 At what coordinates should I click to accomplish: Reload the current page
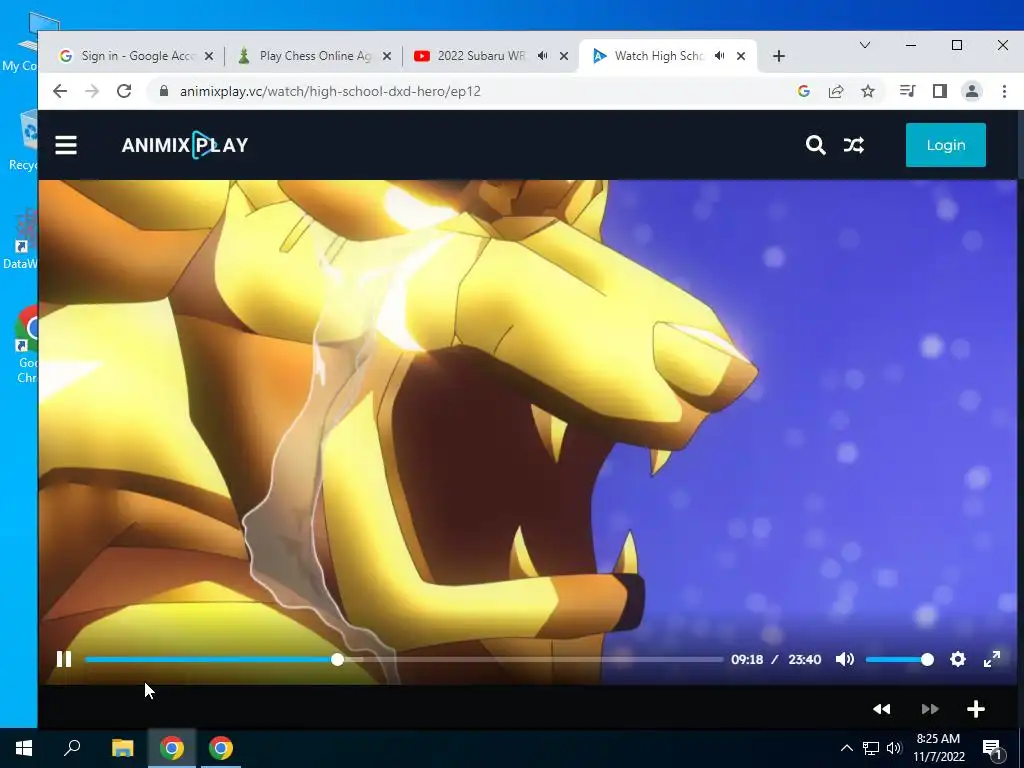click(x=124, y=91)
